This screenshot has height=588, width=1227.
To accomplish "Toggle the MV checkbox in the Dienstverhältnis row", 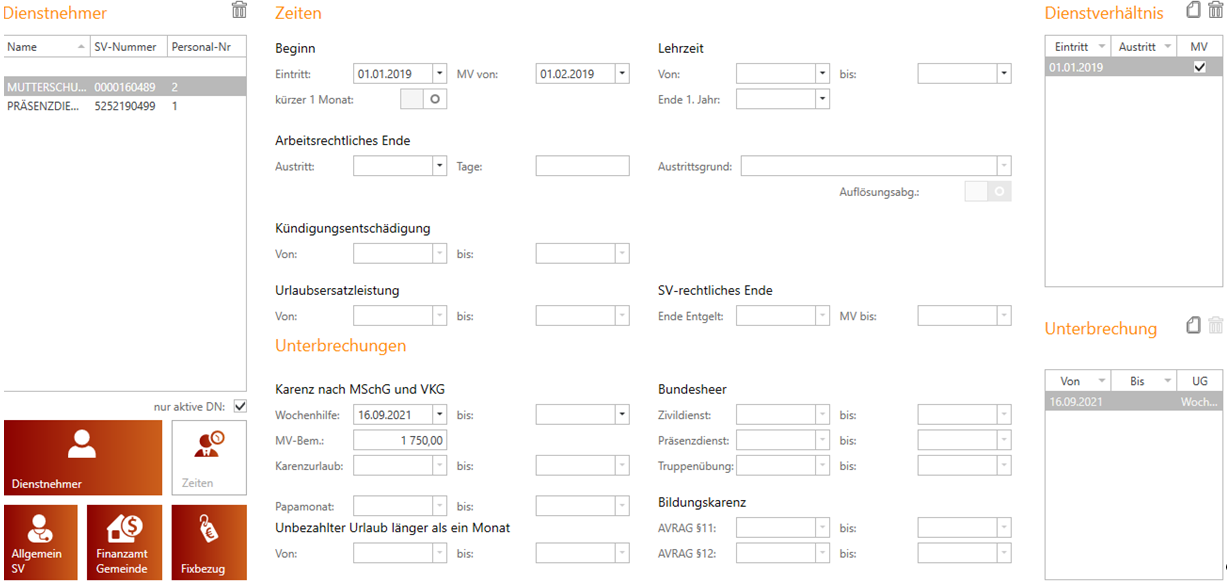I will [1200, 67].
